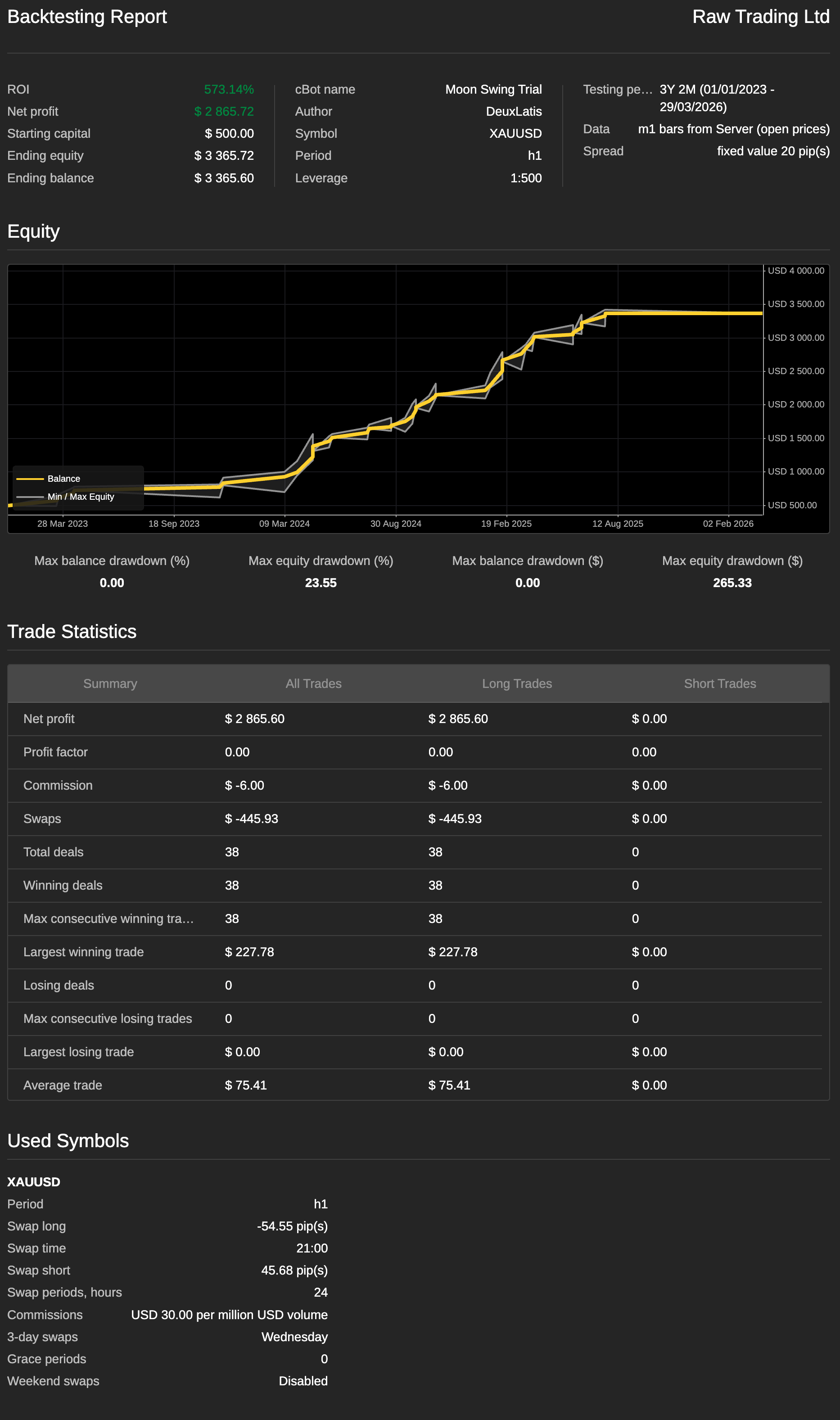Click the Max equity drawdown (%) value
This screenshot has width=840, height=1420.
[321, 583]
